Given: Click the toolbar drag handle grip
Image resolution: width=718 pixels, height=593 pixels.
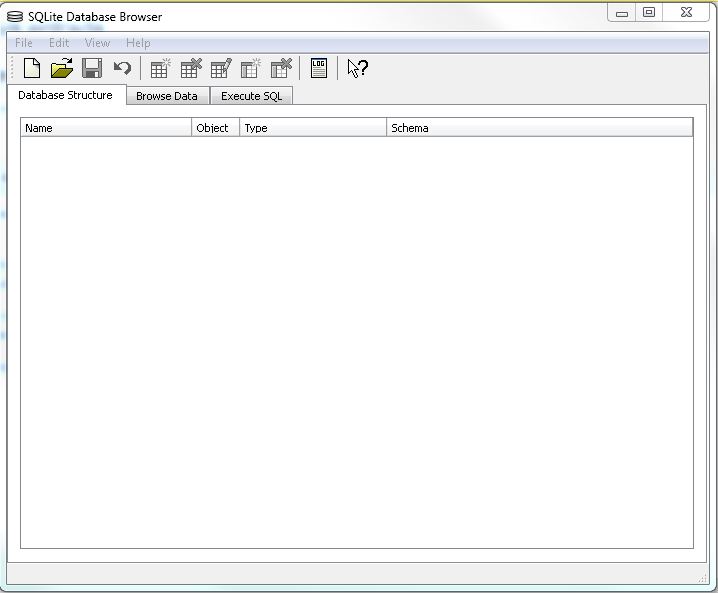Looking at the screenshot, I should point(12,68).
